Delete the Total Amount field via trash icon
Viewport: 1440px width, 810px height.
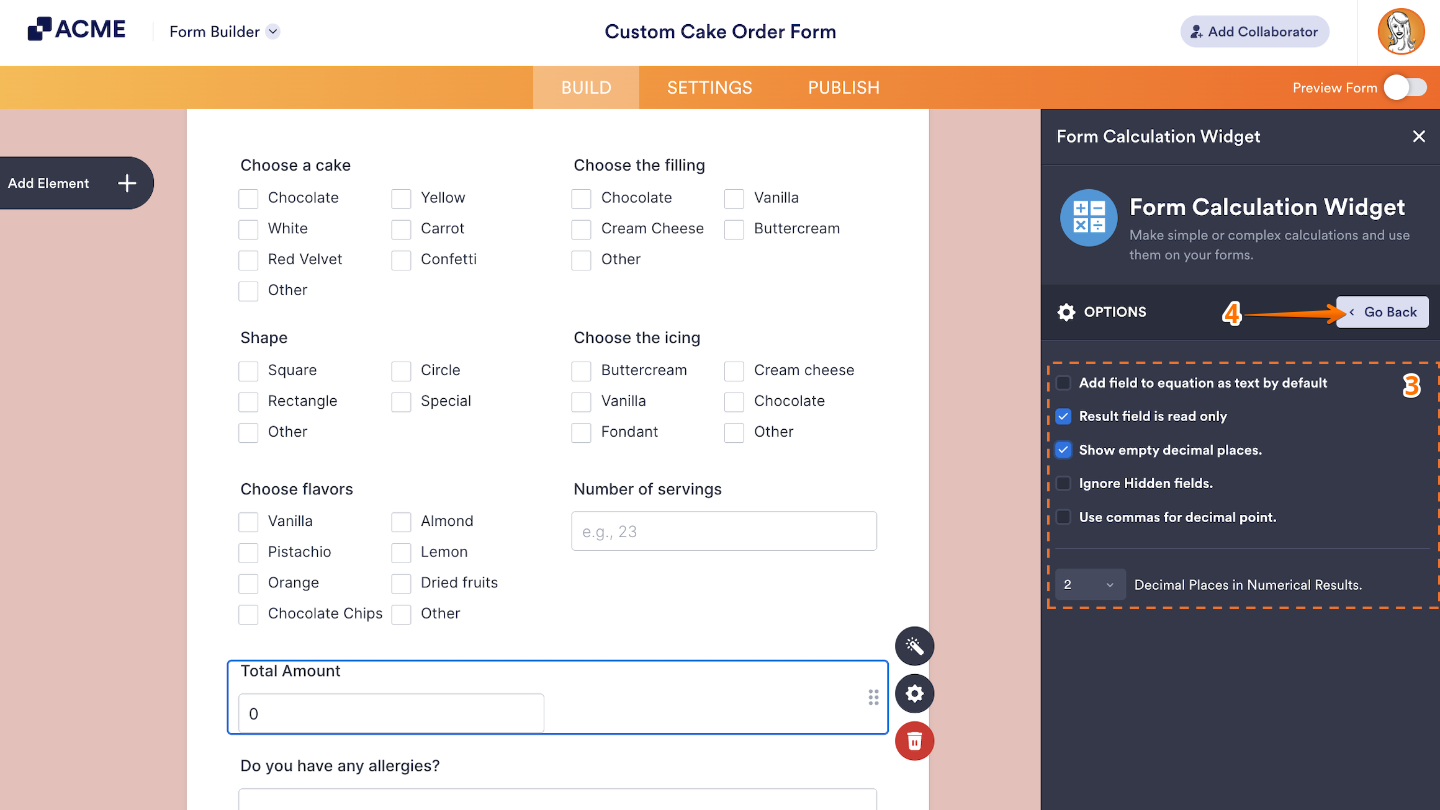914,741
